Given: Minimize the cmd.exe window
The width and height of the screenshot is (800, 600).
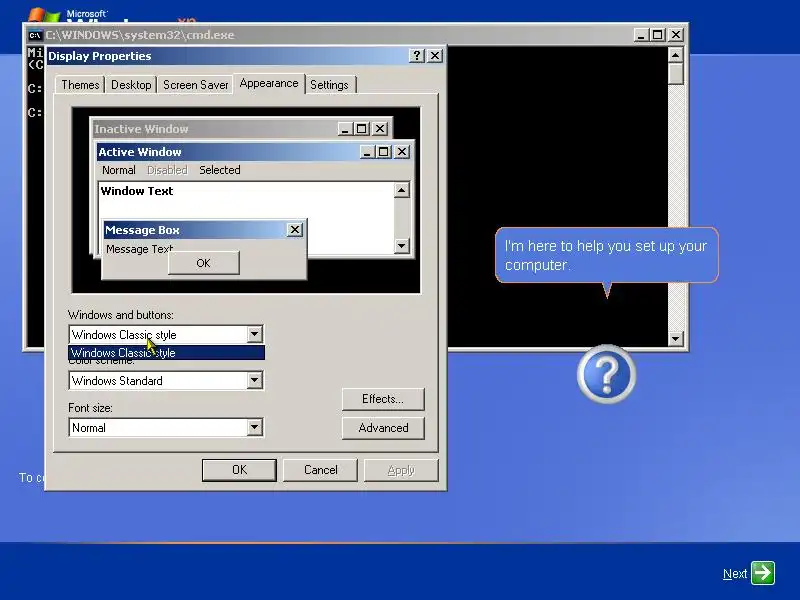Looking at the screenshot, I should (641, 35).
